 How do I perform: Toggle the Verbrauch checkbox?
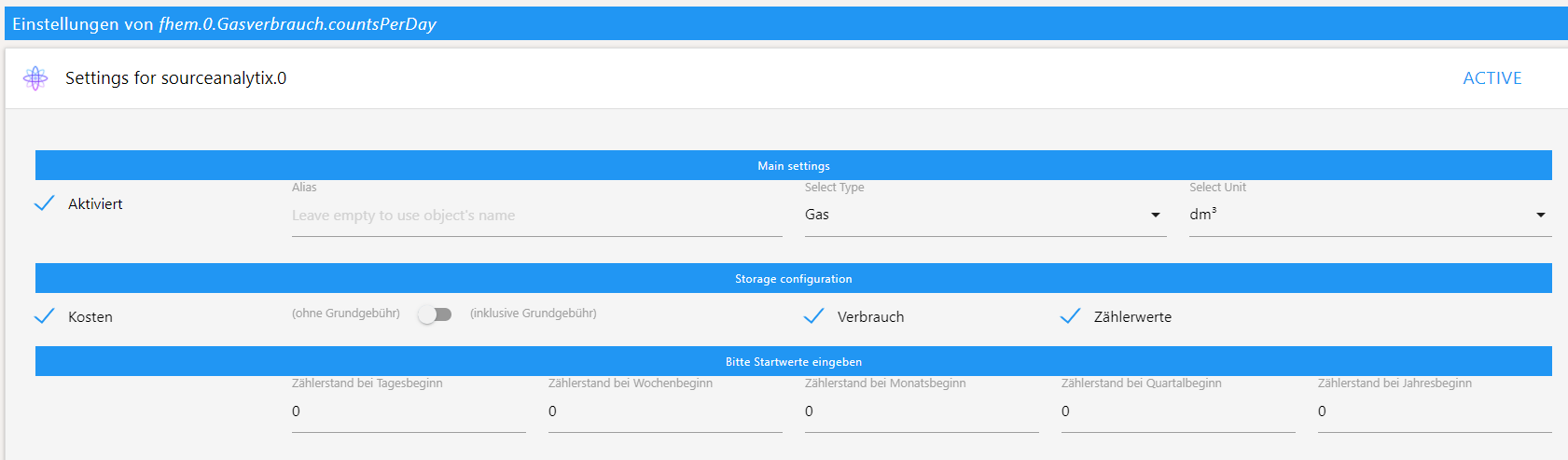coord(814,316)
